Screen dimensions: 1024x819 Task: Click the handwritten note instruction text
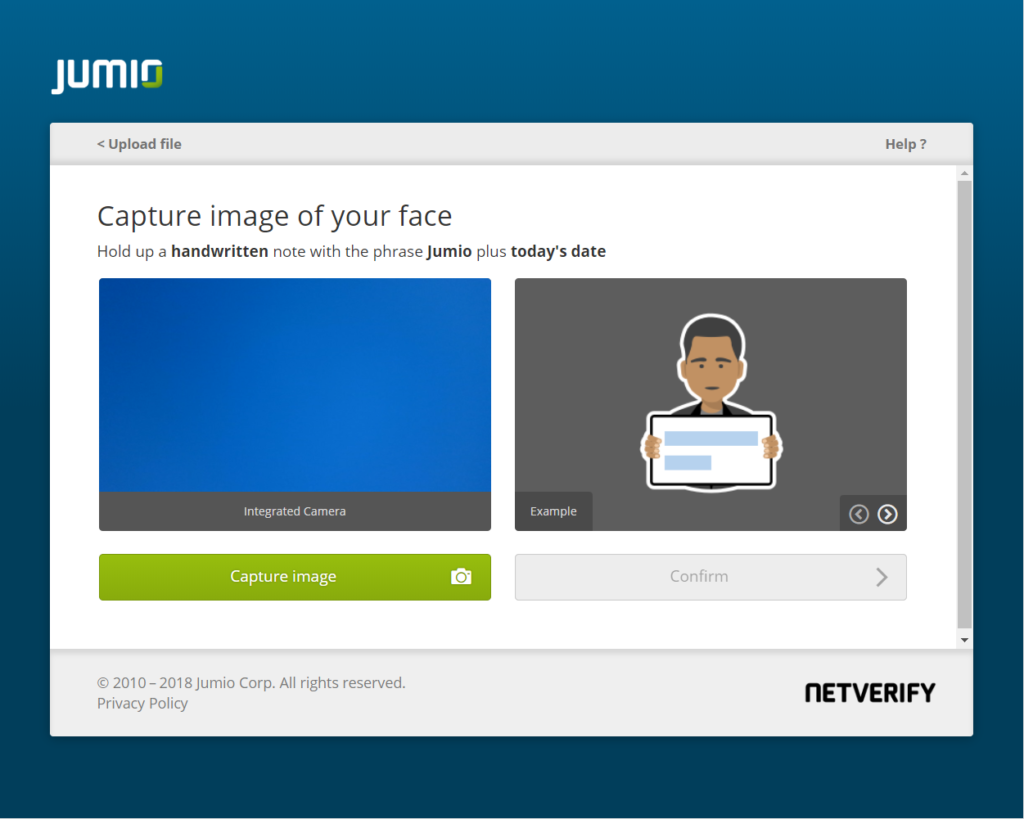pyautogui.click(x=351, y=251)
